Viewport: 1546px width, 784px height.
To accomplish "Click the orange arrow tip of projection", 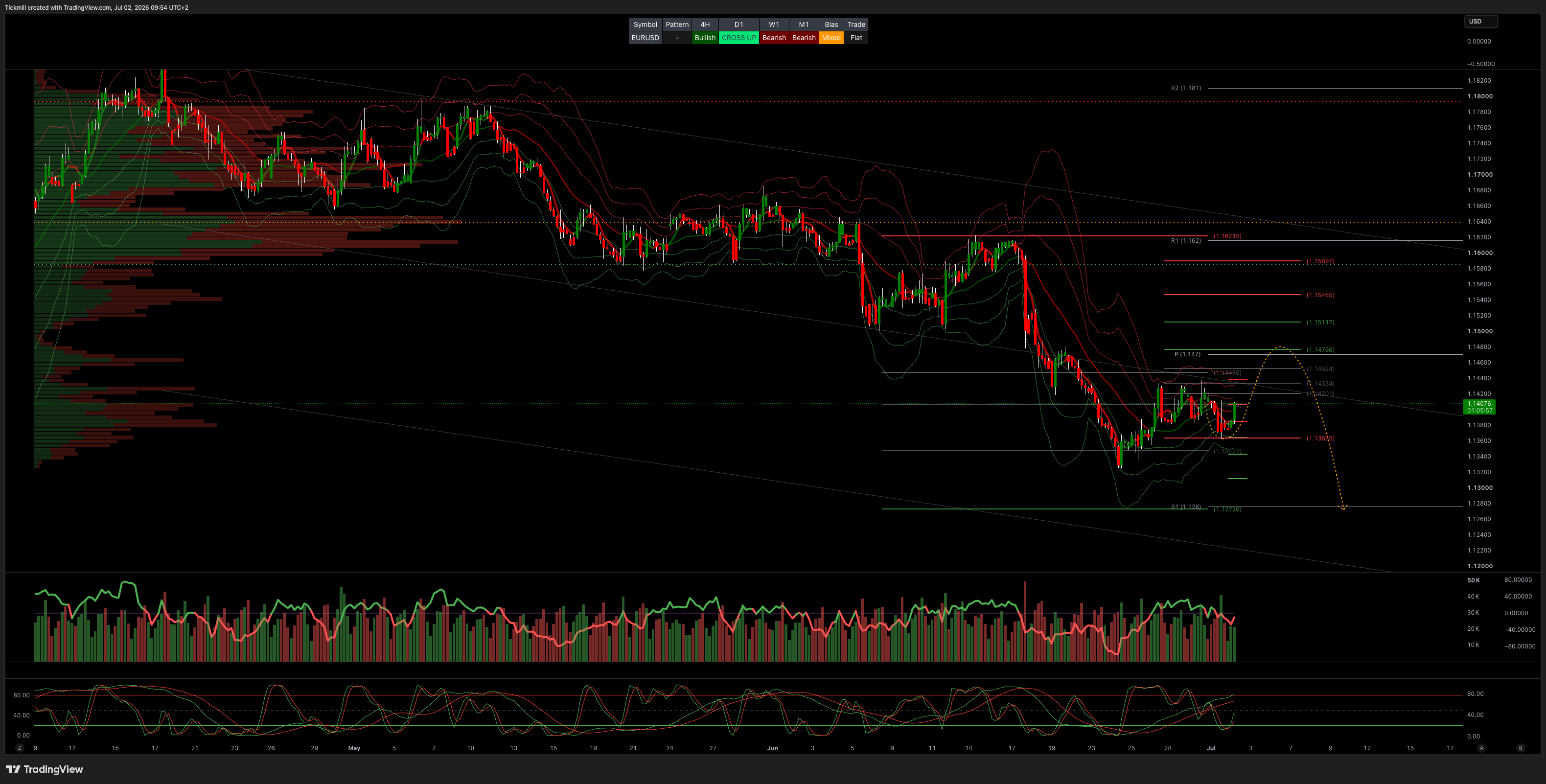I will point(1343,508).
